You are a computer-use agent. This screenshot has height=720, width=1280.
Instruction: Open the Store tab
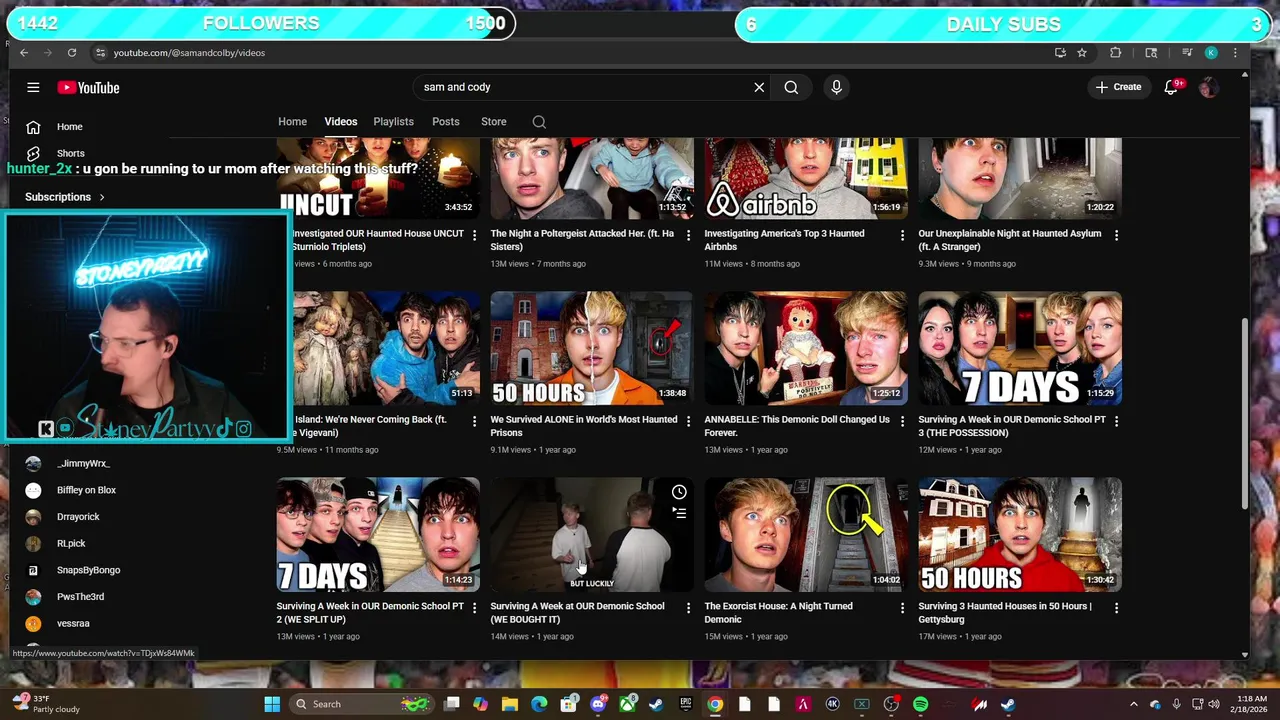pyautogui.click(x=494, y=122)
